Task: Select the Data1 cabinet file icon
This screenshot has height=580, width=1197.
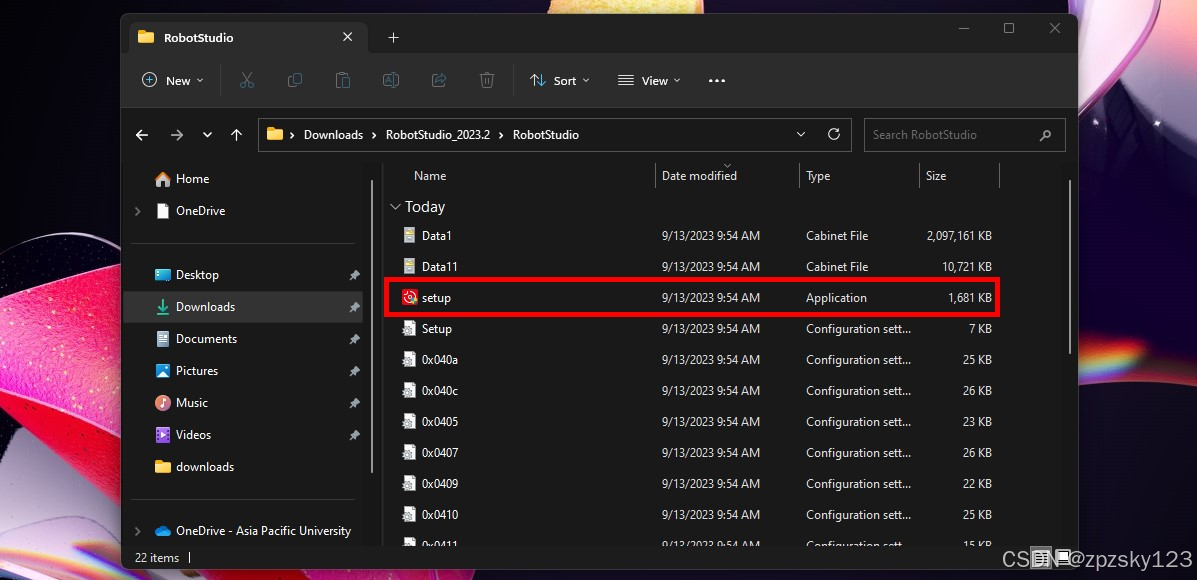Action: [x=410, y=235]
